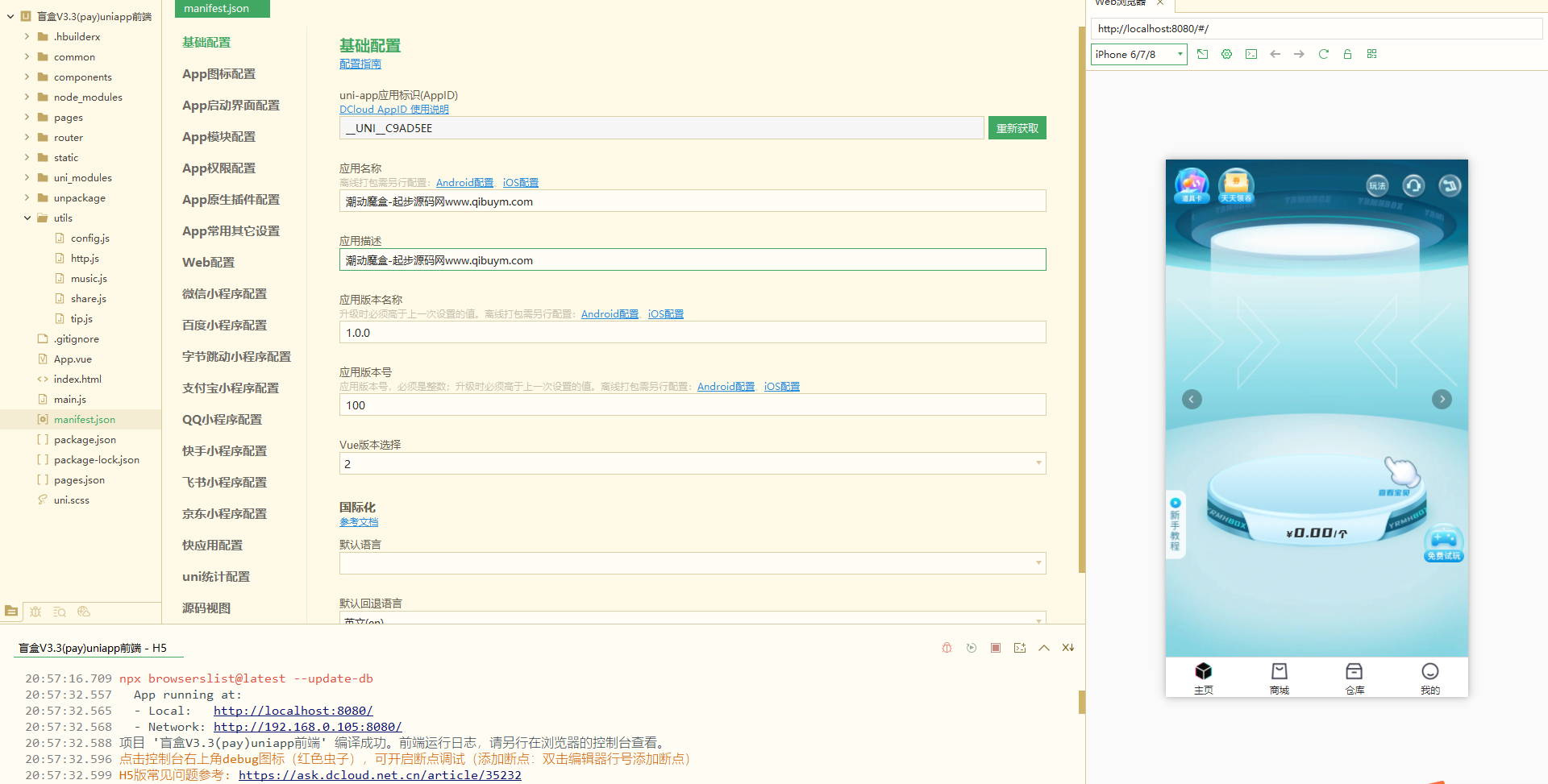Tap the customer service headset icon in preview
The height and width of the screenshot is (784, 1548).
(1413, 186)
